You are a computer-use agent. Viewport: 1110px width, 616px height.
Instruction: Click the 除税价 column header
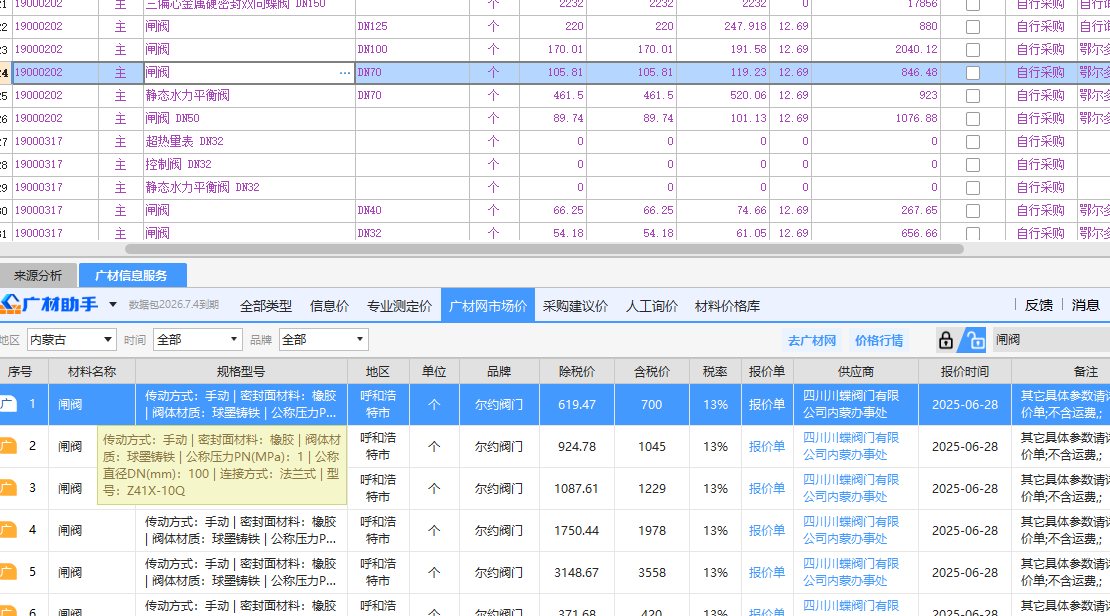pos(576,372)
